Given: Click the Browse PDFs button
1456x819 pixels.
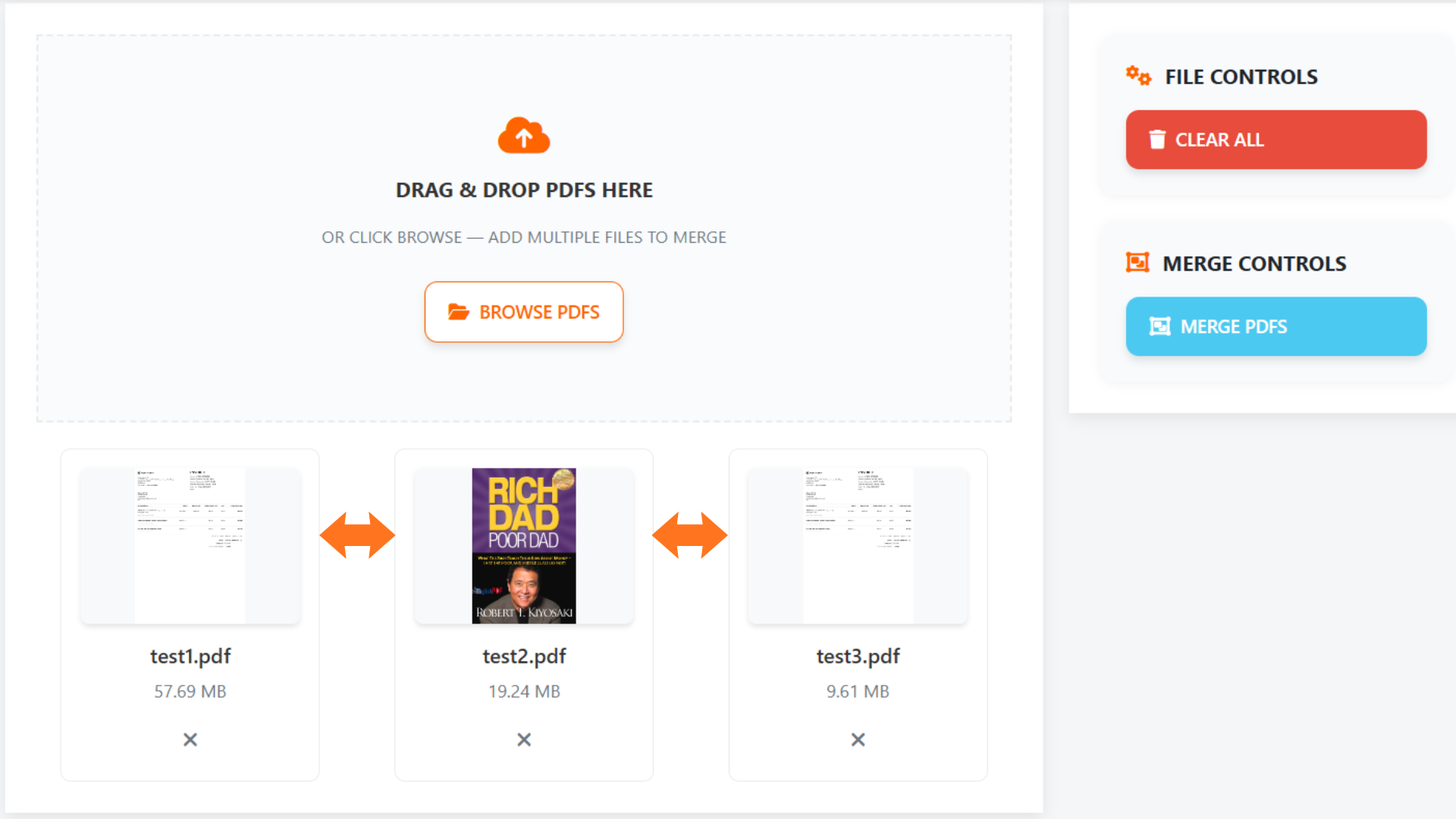Looking at the screenshot, I should point(524,312).
